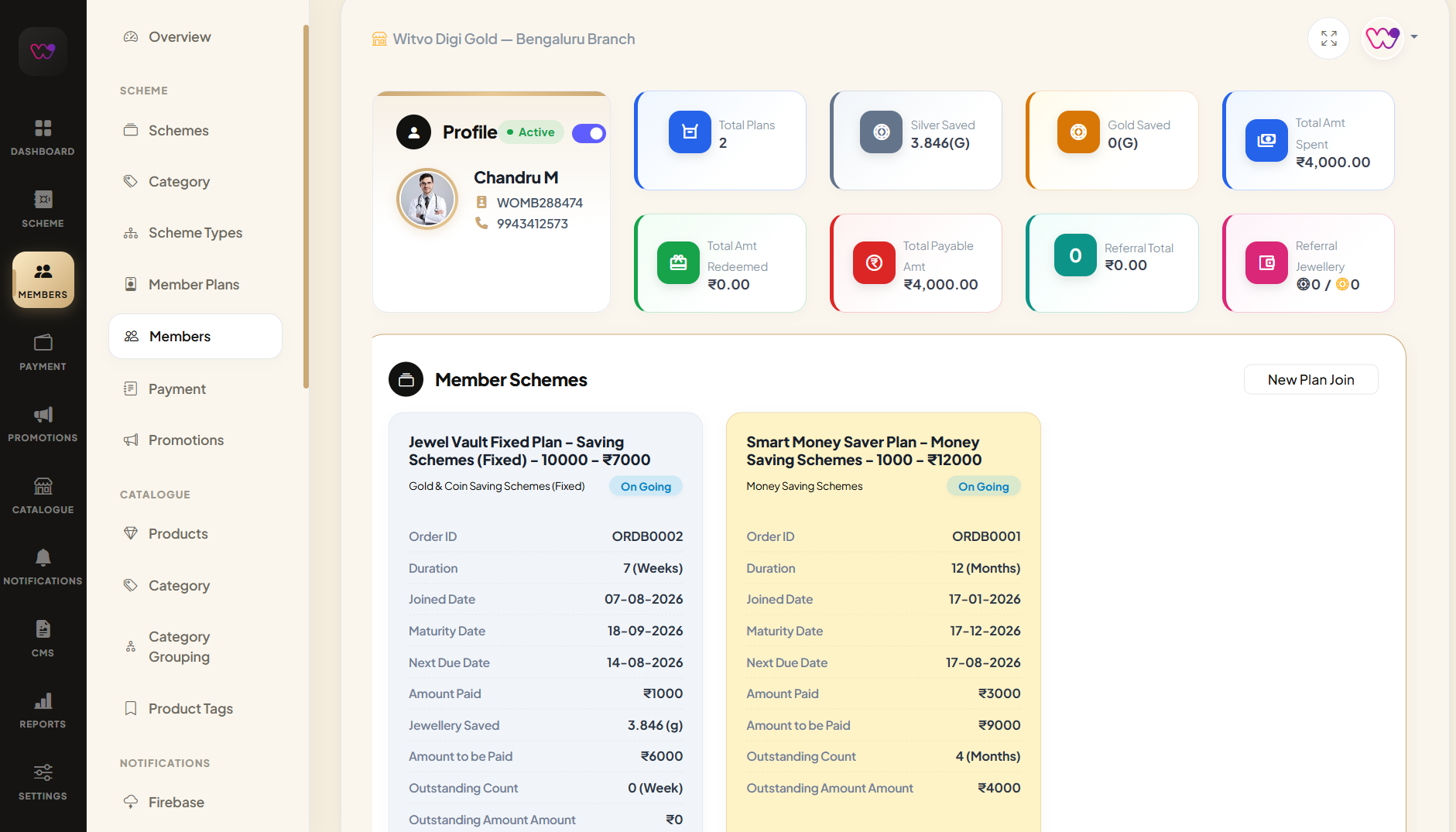1456x832 pixels.
Task: Click Total Amt Spent value ₹4,000.00
Action: coord(1333,162)
